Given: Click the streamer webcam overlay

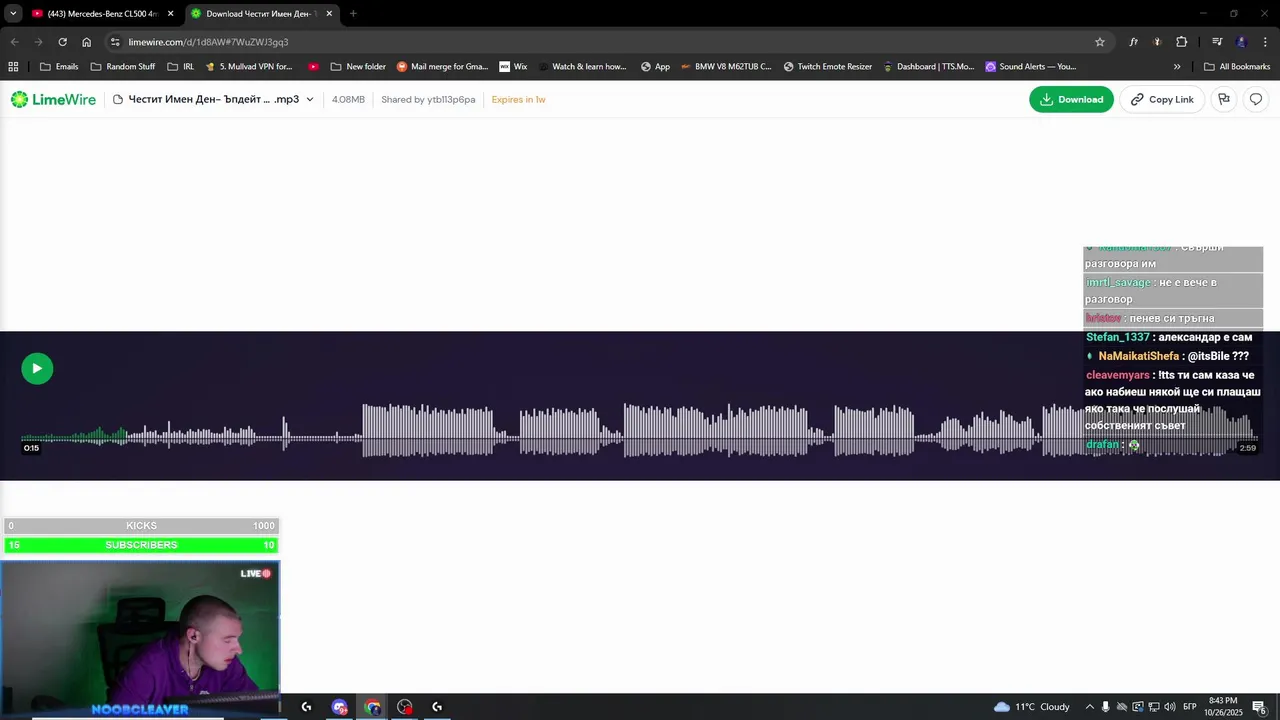Looking at the screenshot, I should pos(140,639).
